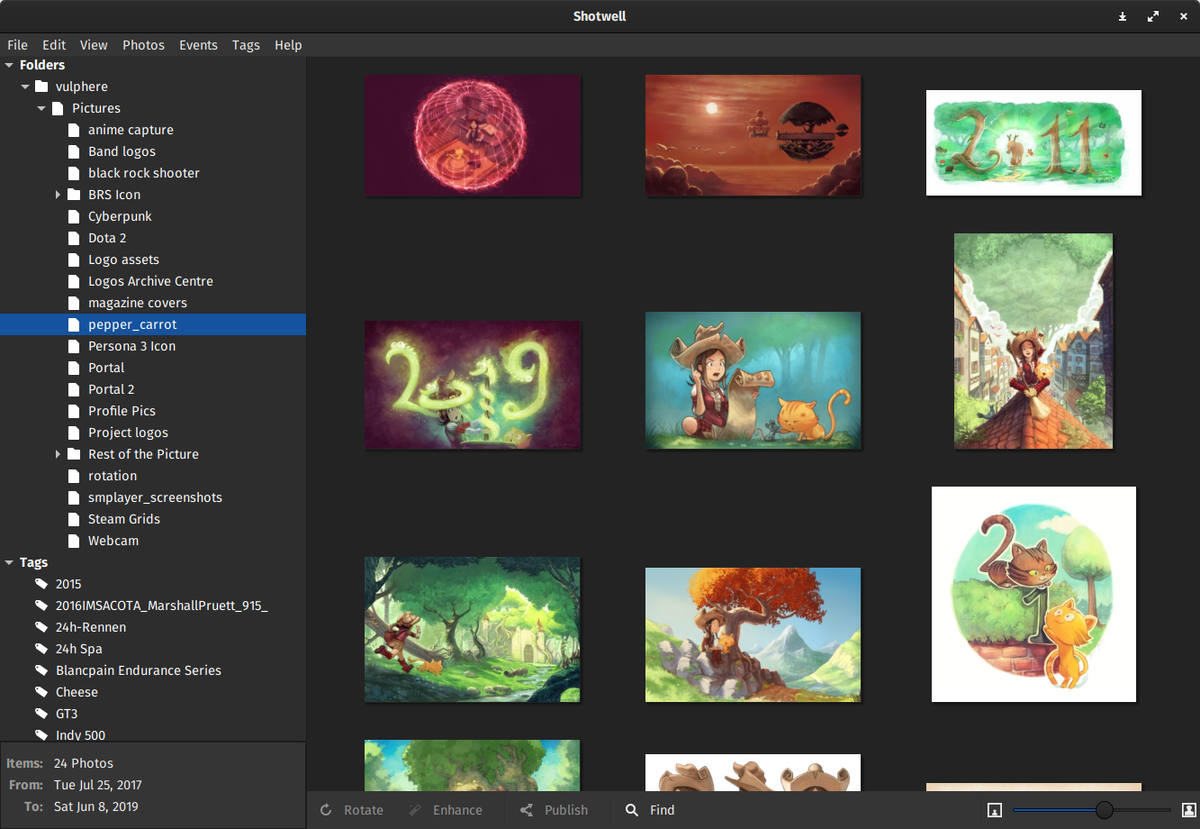
Task: Click the Find magnifier icon
Action: pyautogui.click(x=632, y=810)
